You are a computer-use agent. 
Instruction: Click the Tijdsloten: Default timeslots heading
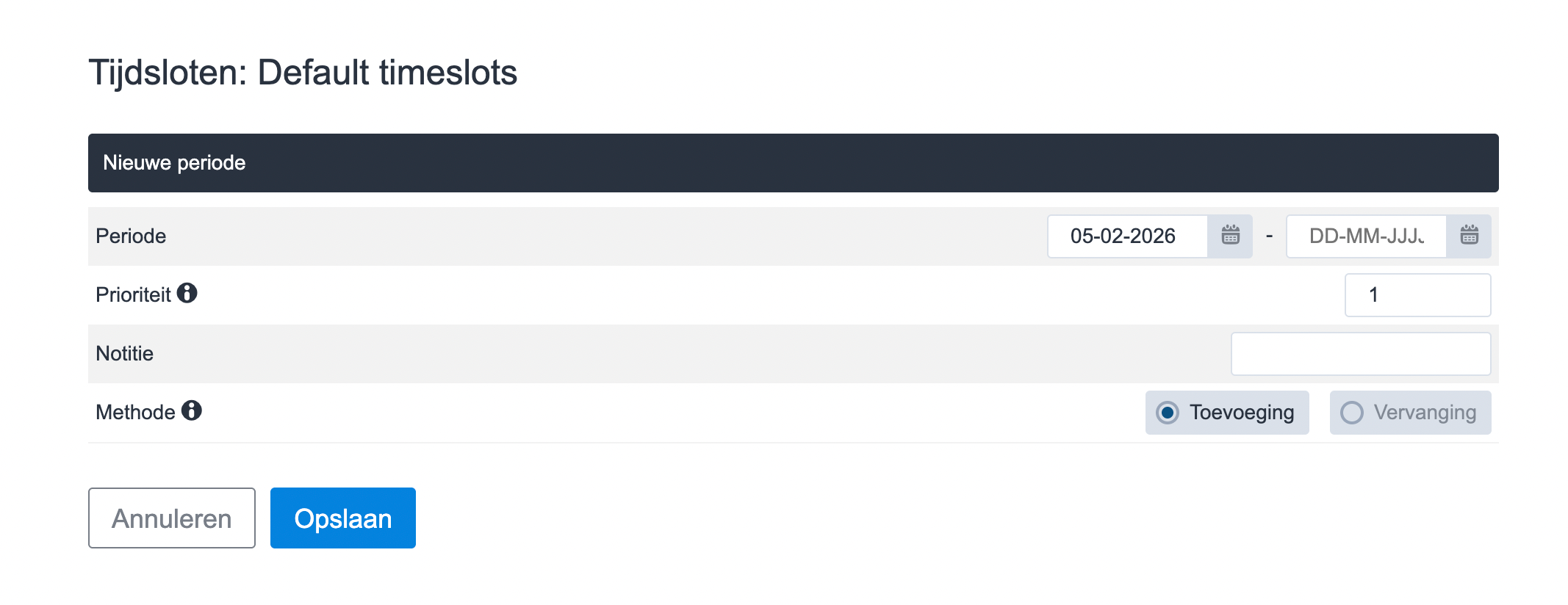pos(303,73)
